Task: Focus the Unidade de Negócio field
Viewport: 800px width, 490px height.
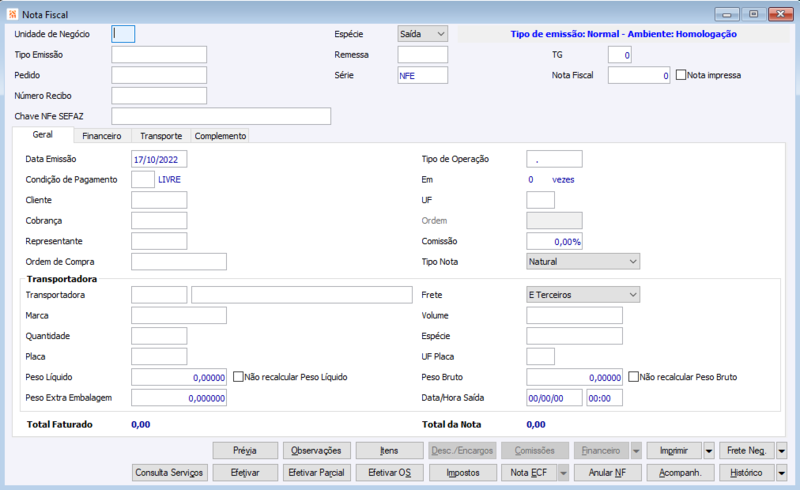Action: click(123, 34)
